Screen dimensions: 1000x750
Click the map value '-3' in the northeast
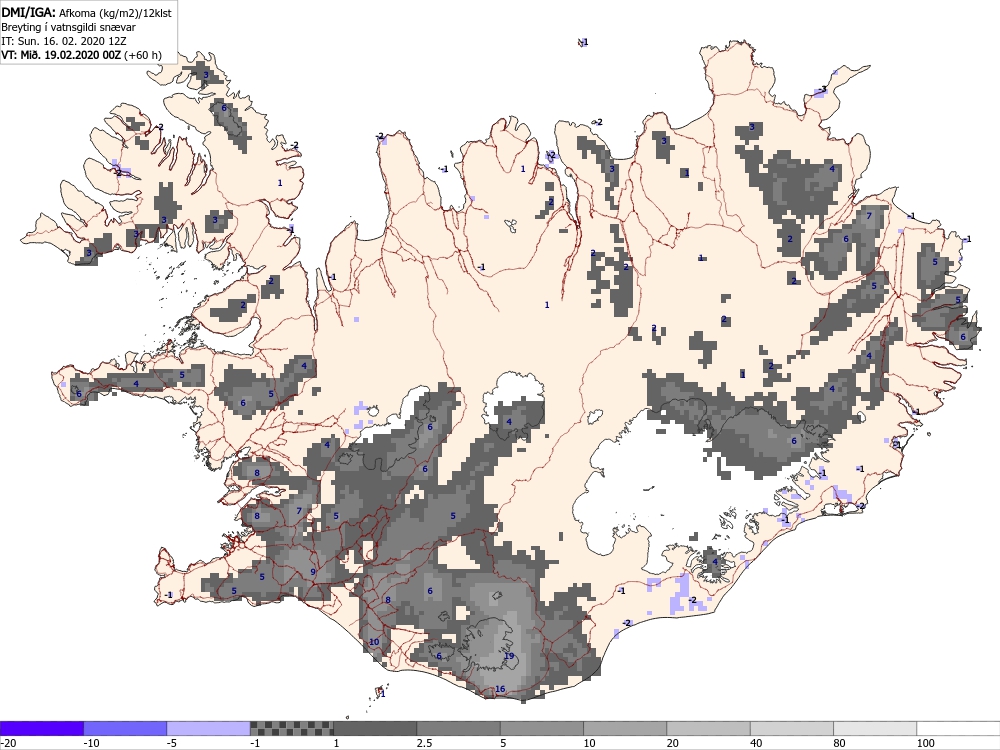823,89
